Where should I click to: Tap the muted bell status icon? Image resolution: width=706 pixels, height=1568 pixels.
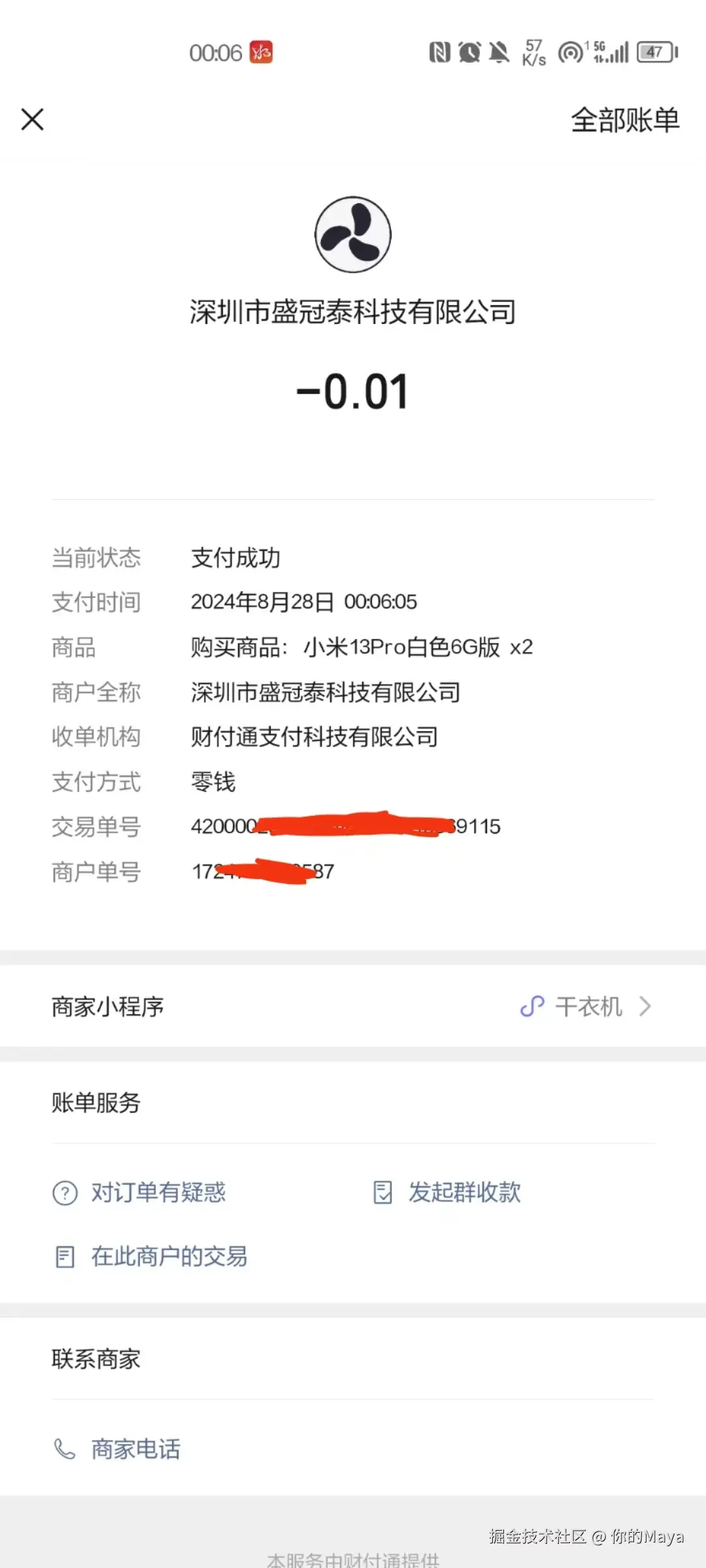coord(499,52)
